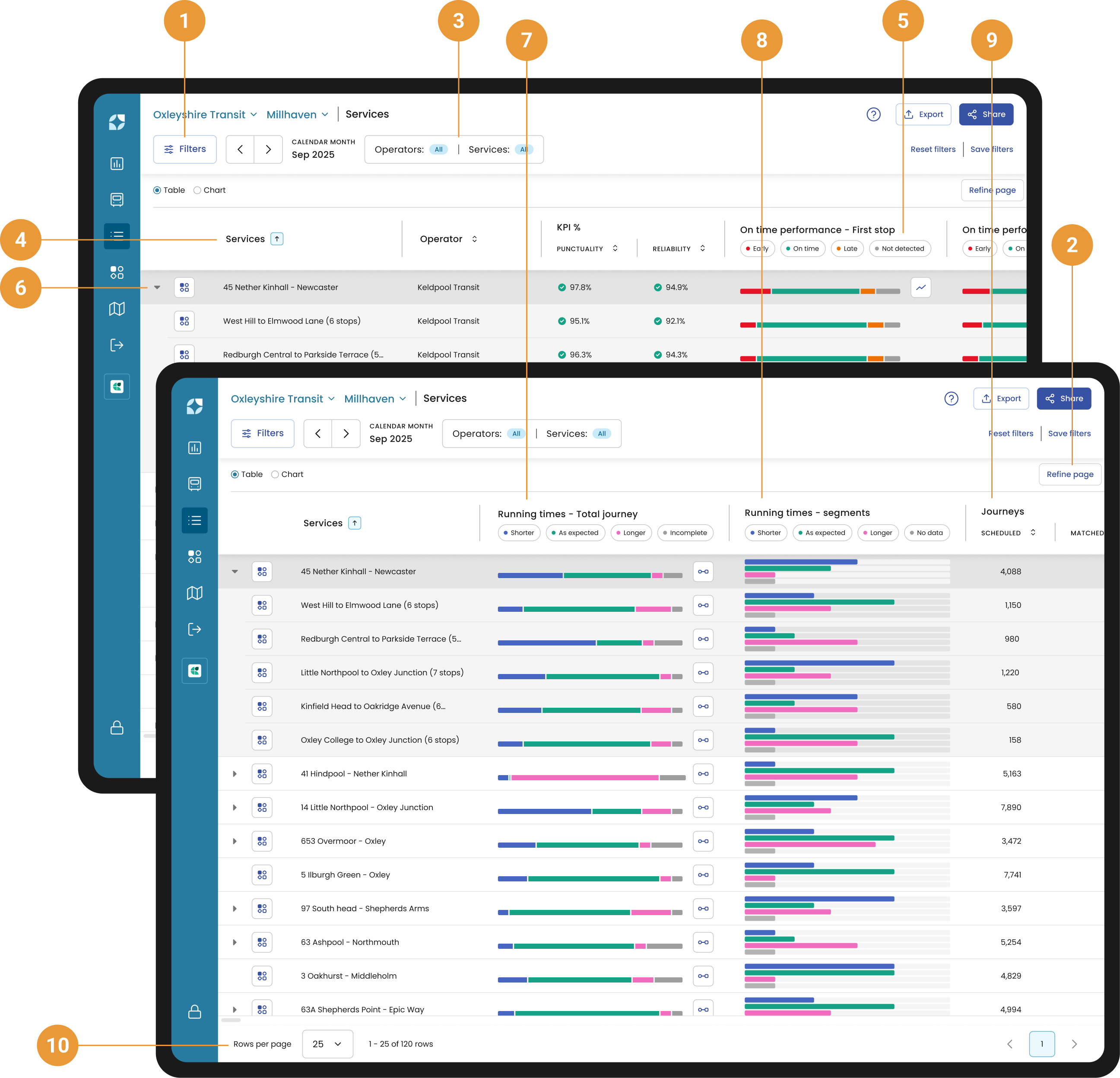Click the trend chart icon on 45 Nether Kinhall row

pos(920,287)
